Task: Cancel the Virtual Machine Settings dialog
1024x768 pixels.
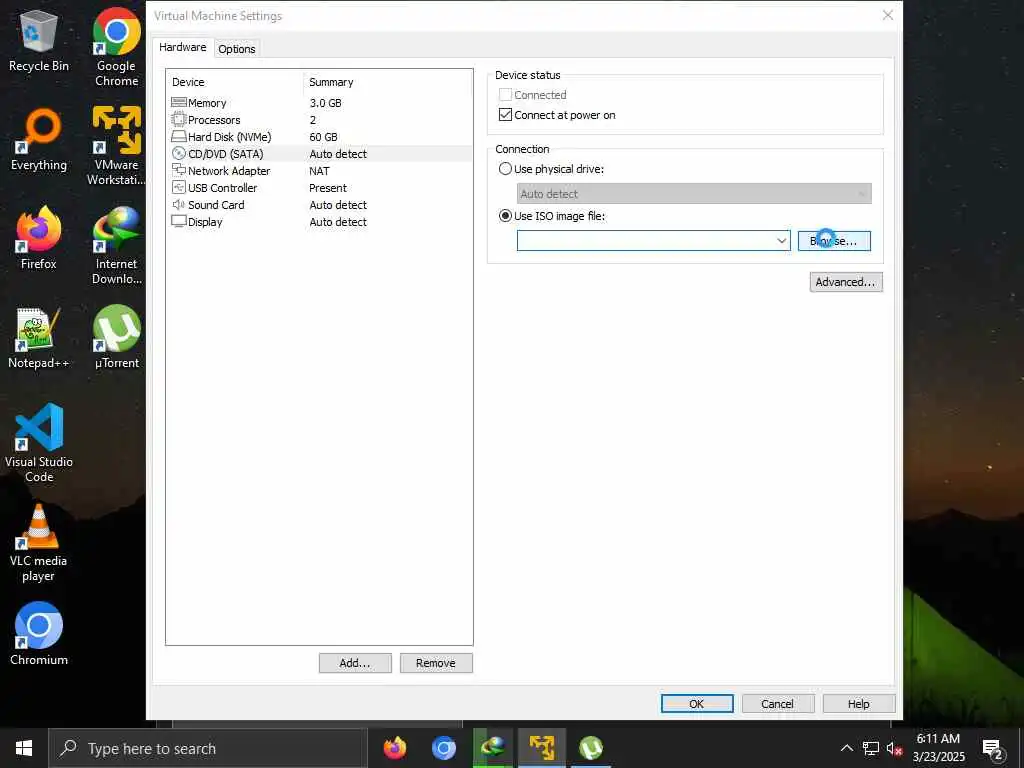Action: pyautogui.click(x=777, y=704)
